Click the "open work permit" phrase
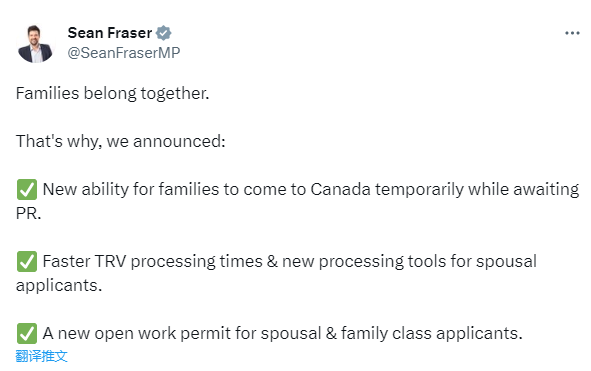The height and width of the screenshot is (371, 591). [x=162, y=333]
